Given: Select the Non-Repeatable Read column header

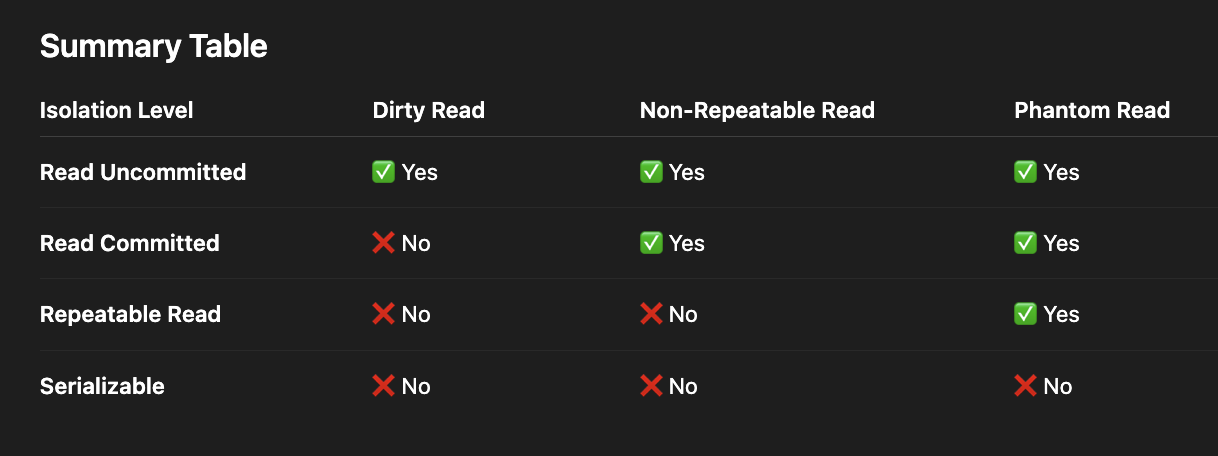Looking at the screenshot, I should point(757,110).
